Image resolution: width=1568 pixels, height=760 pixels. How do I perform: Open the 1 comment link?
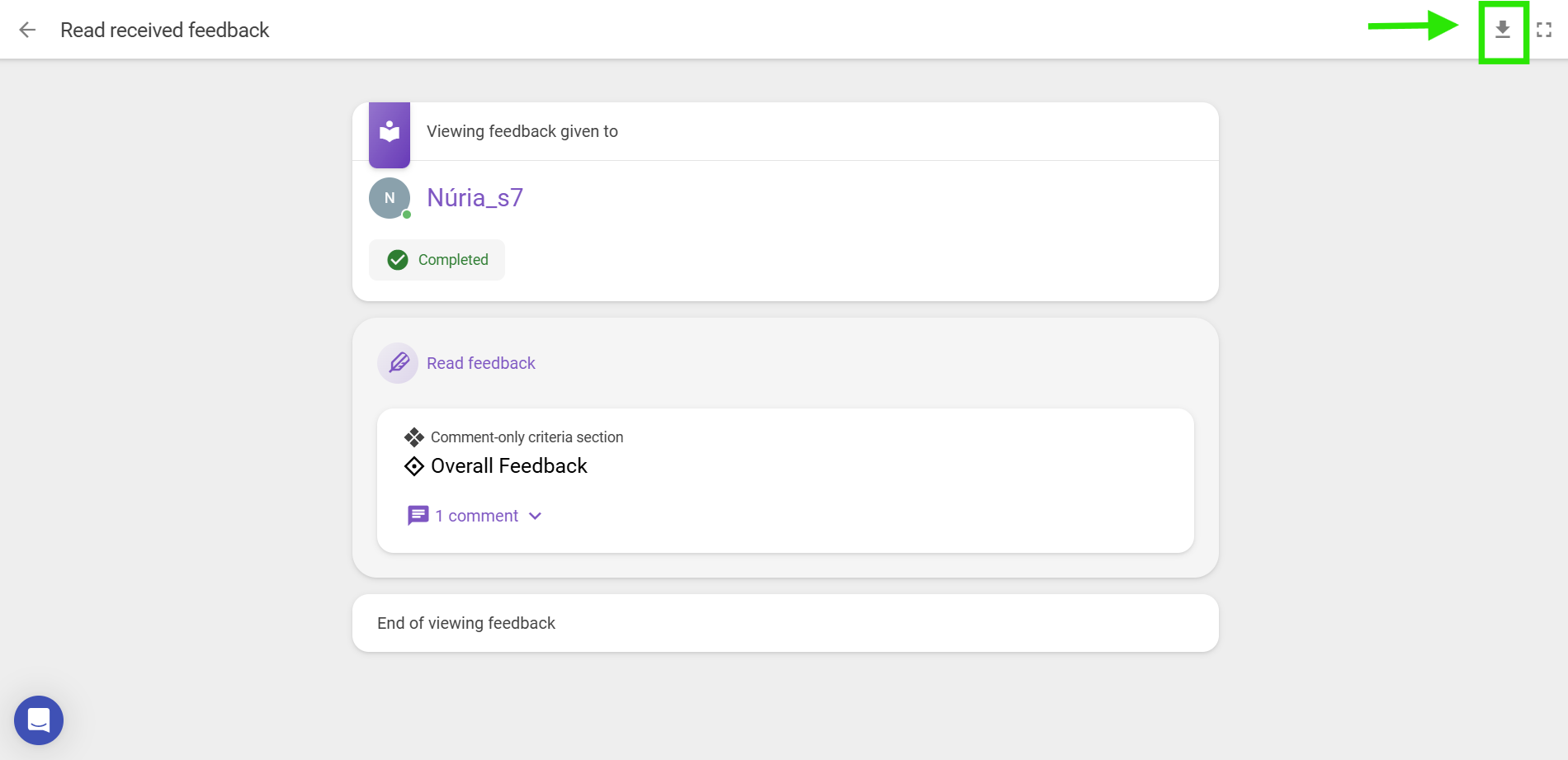[x=477, y=516]
